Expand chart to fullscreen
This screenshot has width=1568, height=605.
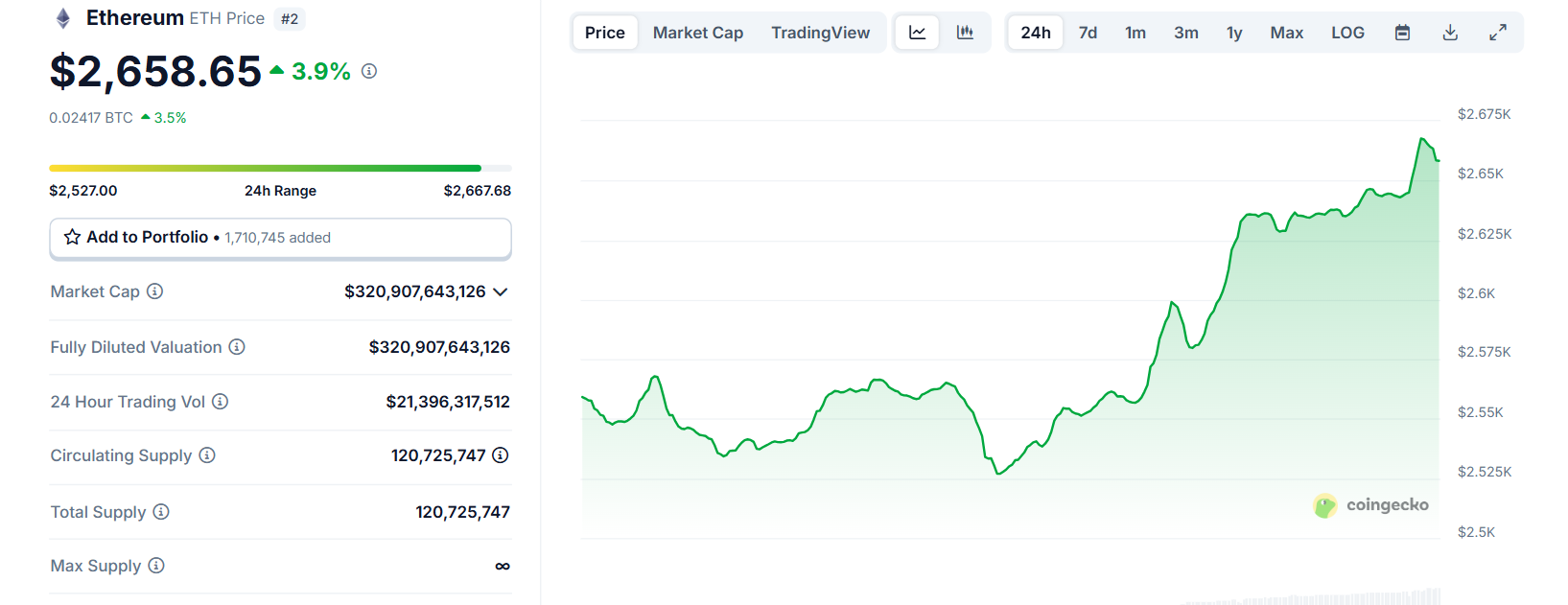[1498, 33]
